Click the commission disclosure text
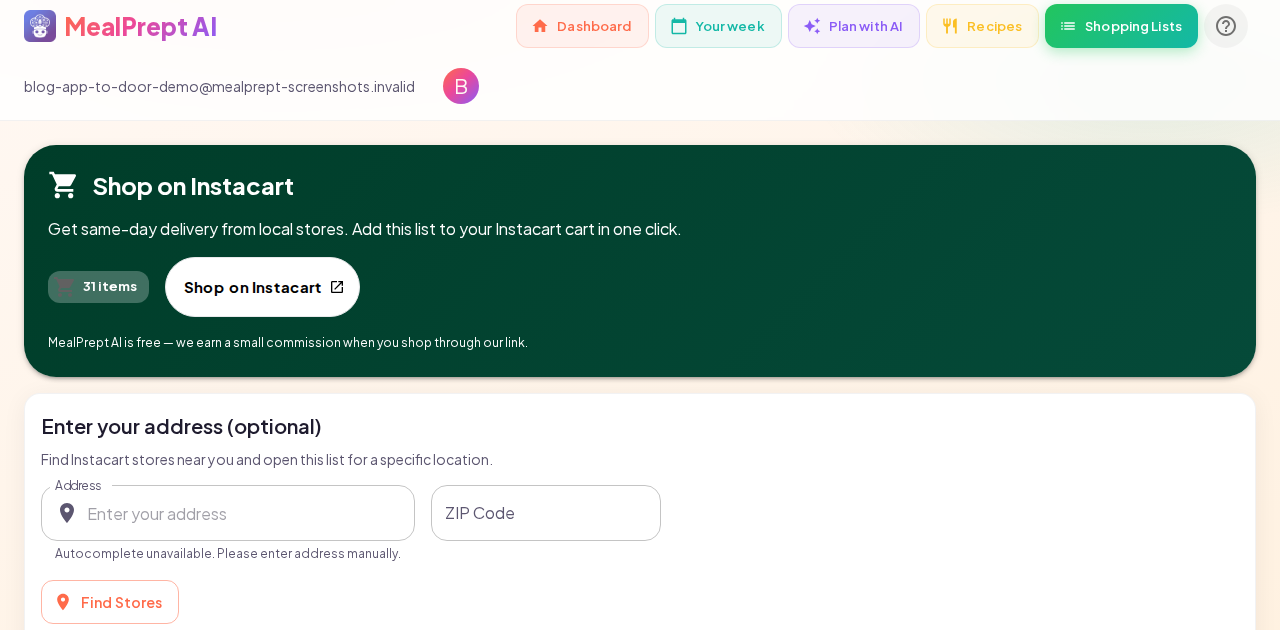 click(288, 343)
